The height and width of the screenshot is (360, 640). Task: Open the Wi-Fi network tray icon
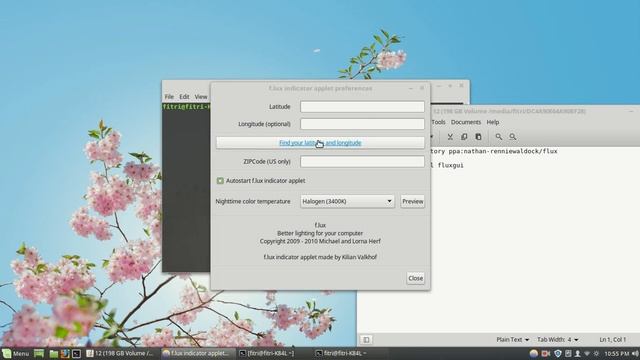(x=587, y=353)
